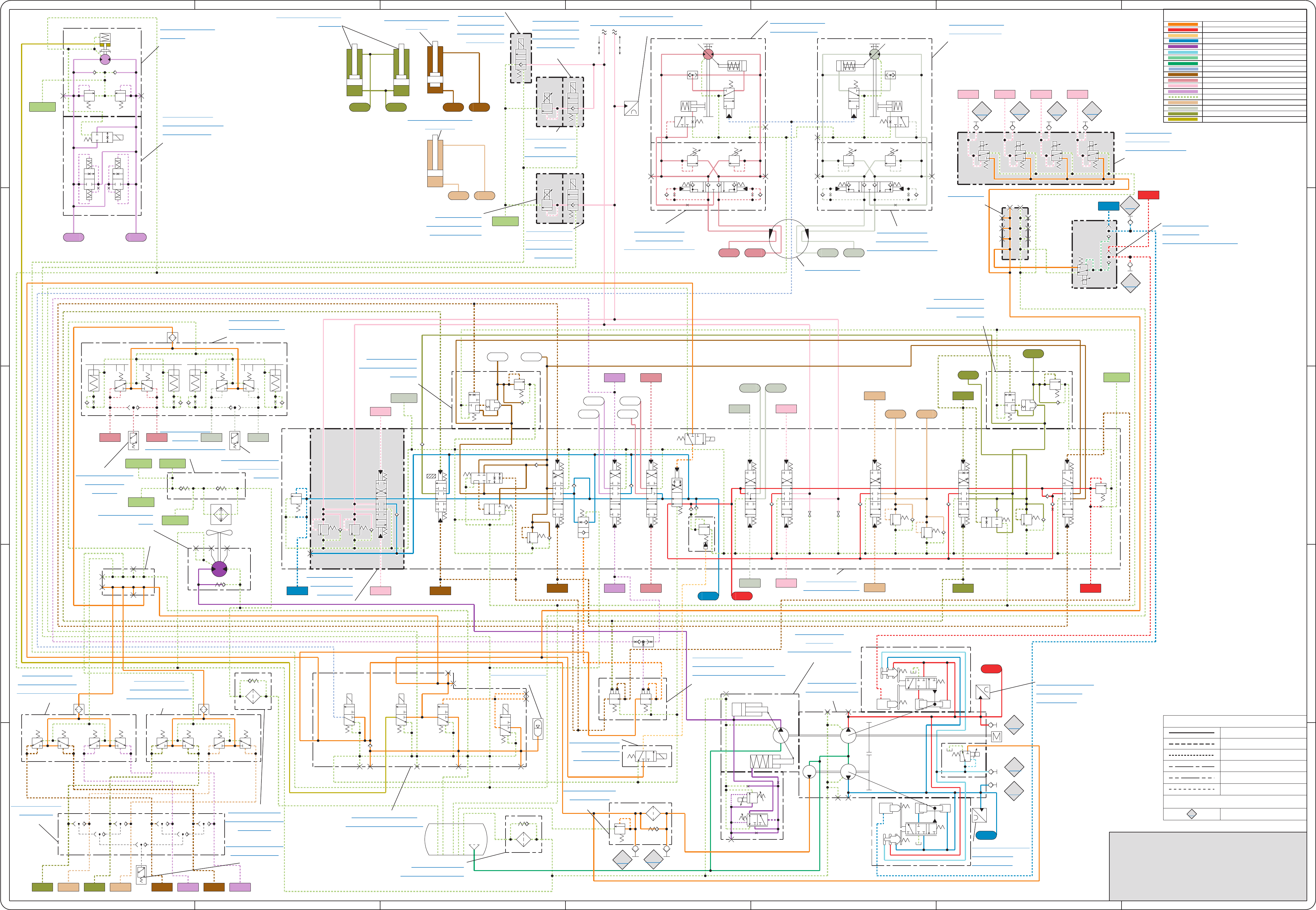Click the brown hydraulic cylinder at the top

pos(435,67)
